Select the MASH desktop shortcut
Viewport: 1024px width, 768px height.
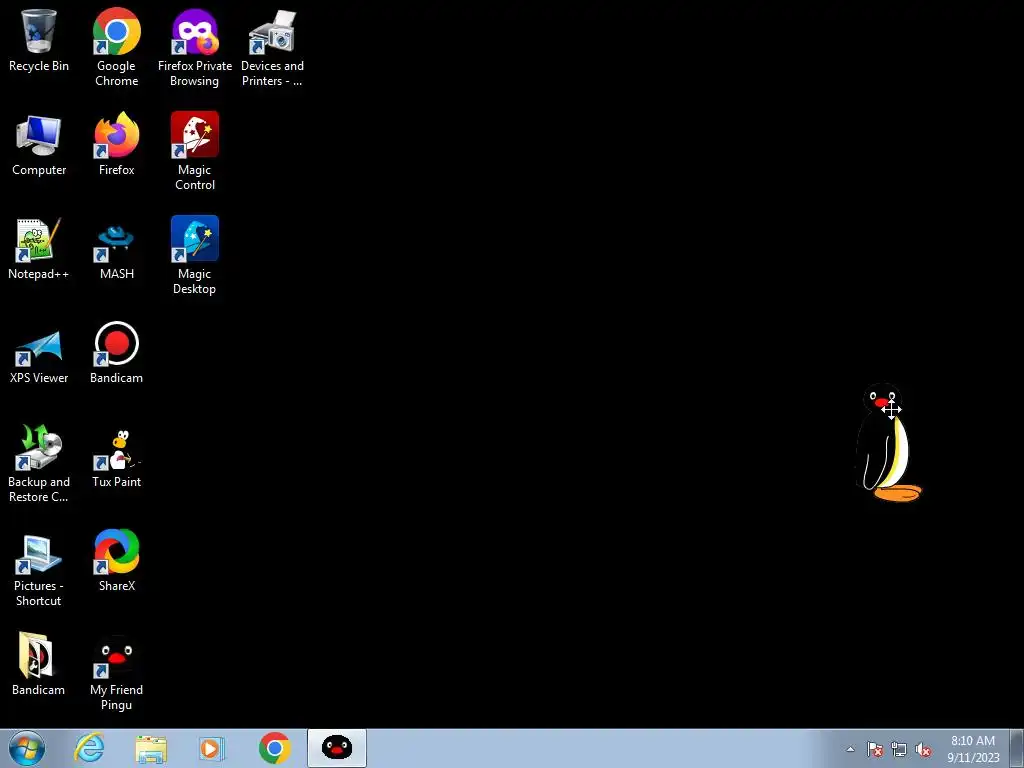click(x=116, y=252)
